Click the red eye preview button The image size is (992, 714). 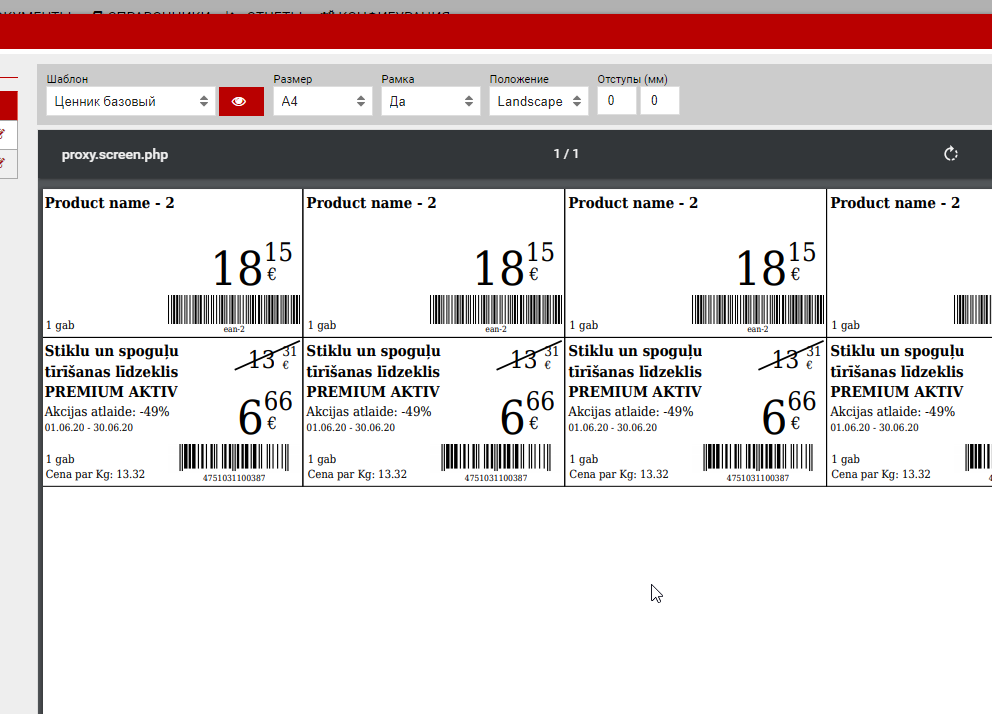(241, 101)
